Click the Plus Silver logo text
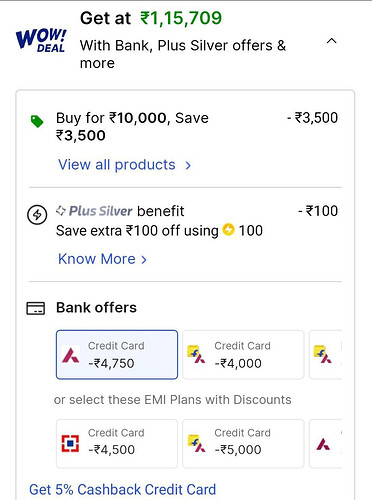Image resolution: width=372 pixels, height=500 pixels. click(94, 211)
